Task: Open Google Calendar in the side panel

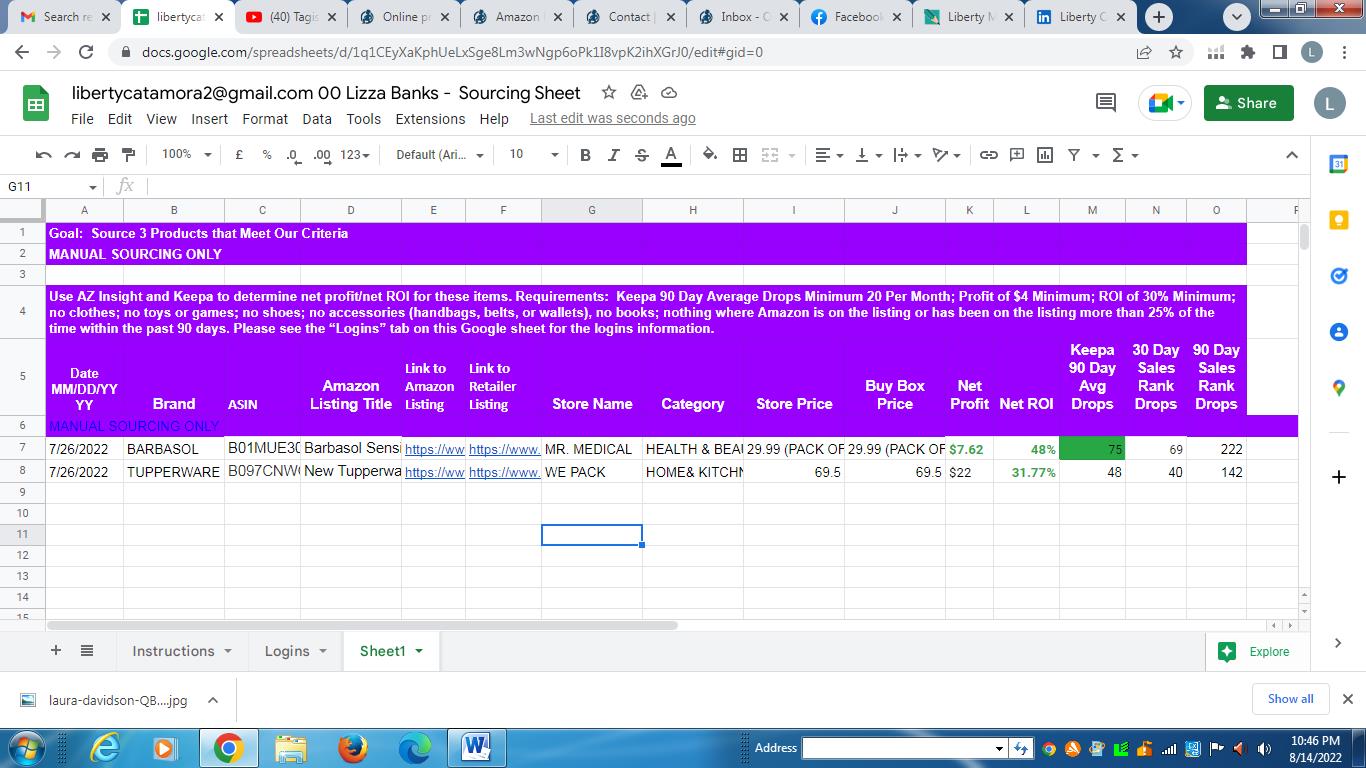Action: [1339, 165]
